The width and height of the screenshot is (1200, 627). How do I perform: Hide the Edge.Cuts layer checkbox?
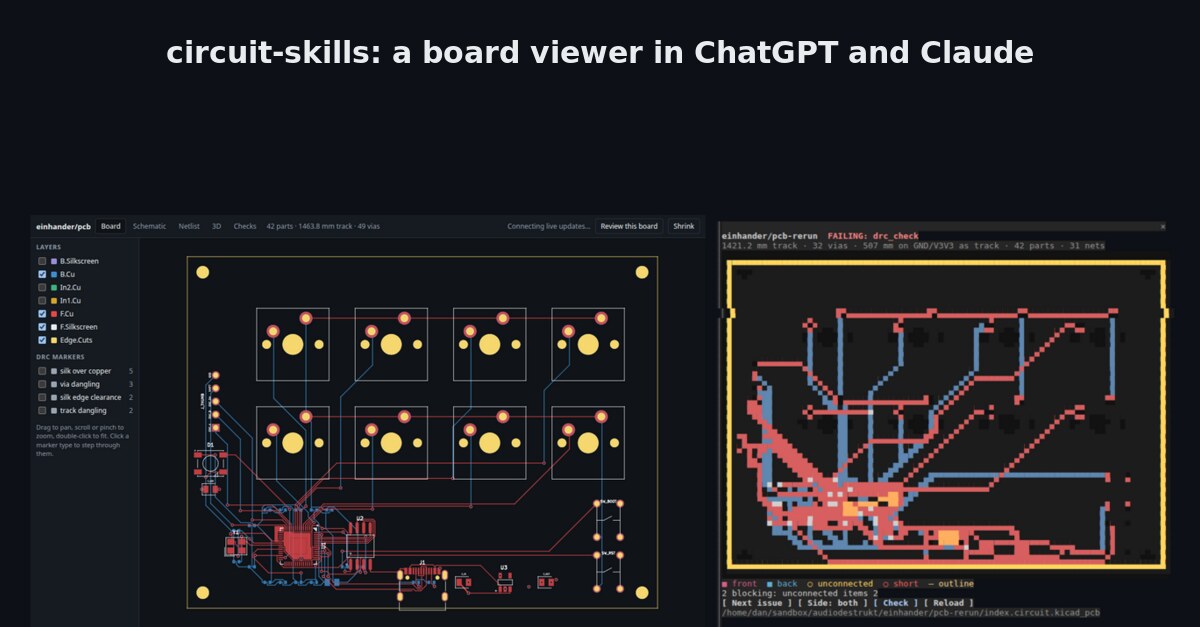[42, 340]
